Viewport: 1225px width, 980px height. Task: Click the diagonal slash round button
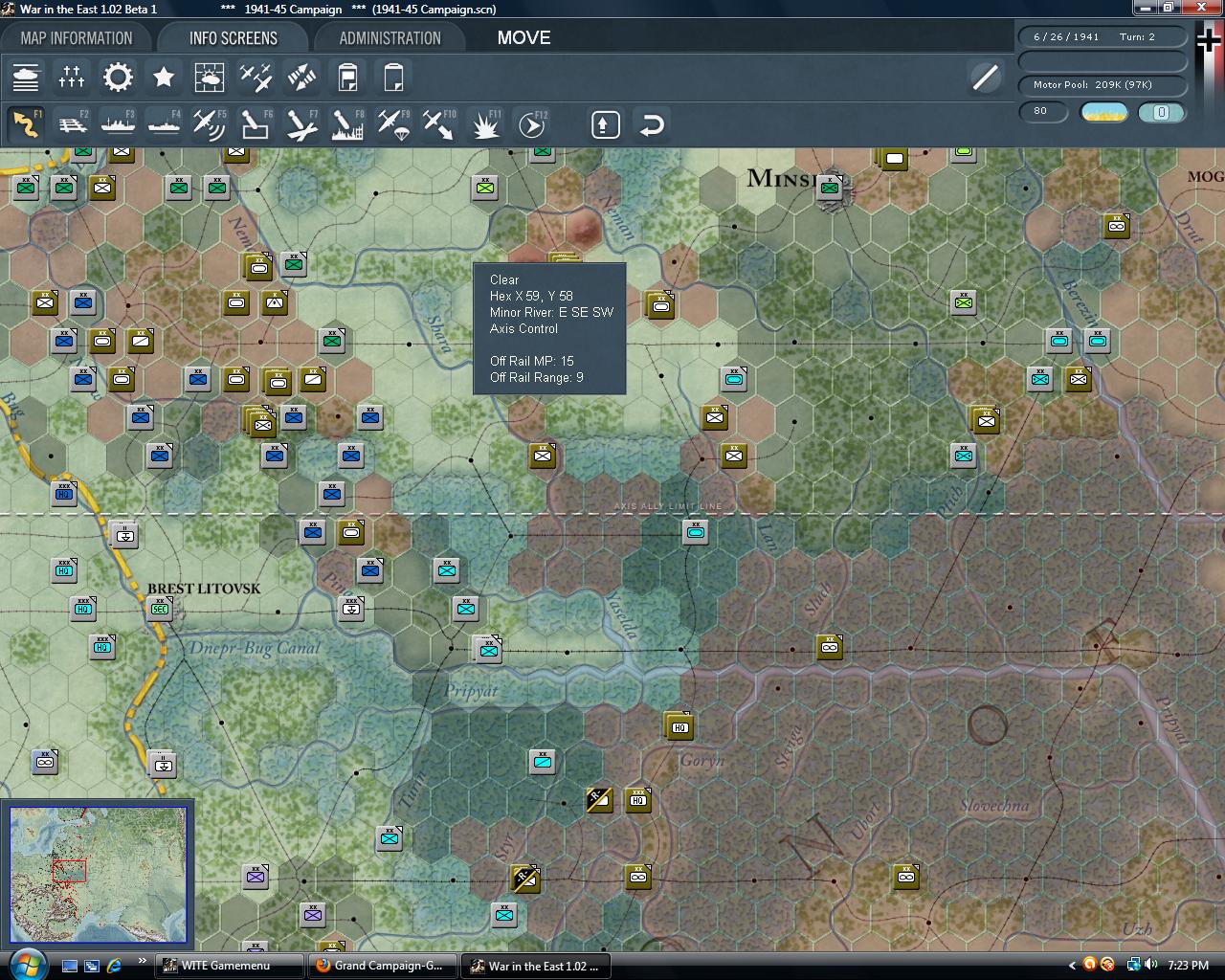click(x=985, y=77)
